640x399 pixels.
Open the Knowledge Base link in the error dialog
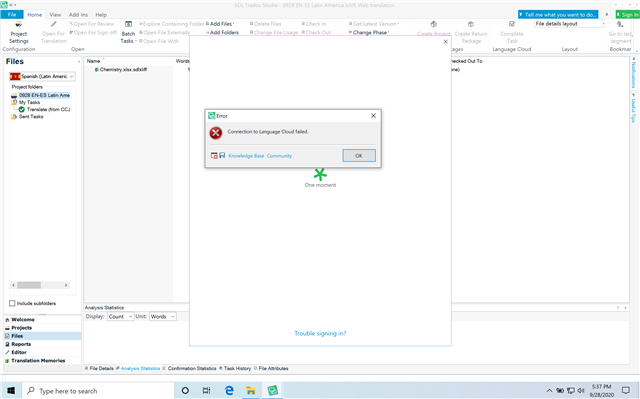click(x=246, y=156)
